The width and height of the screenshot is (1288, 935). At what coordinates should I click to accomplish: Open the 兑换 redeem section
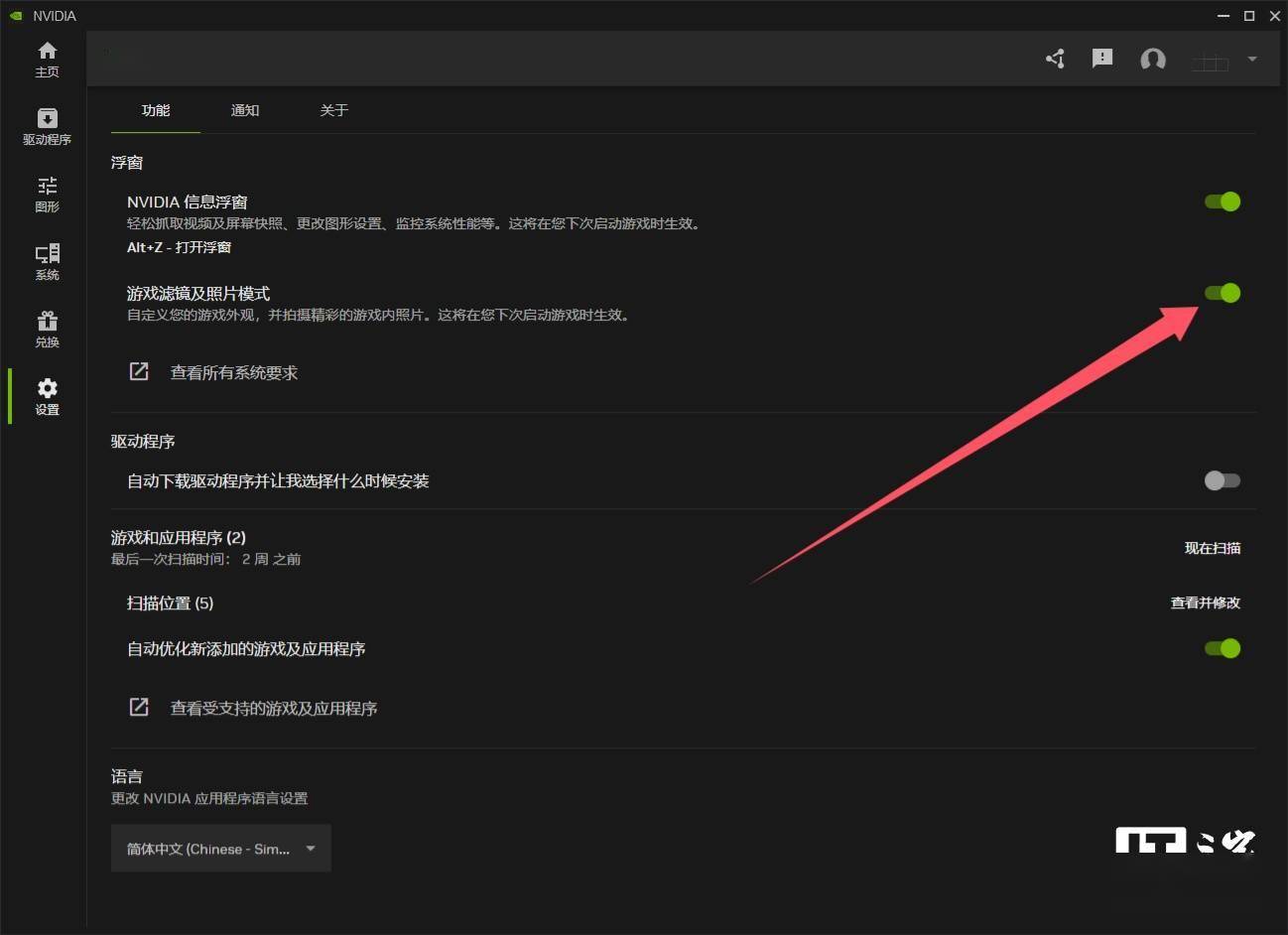pyautogui.click(x=47, y=330)
